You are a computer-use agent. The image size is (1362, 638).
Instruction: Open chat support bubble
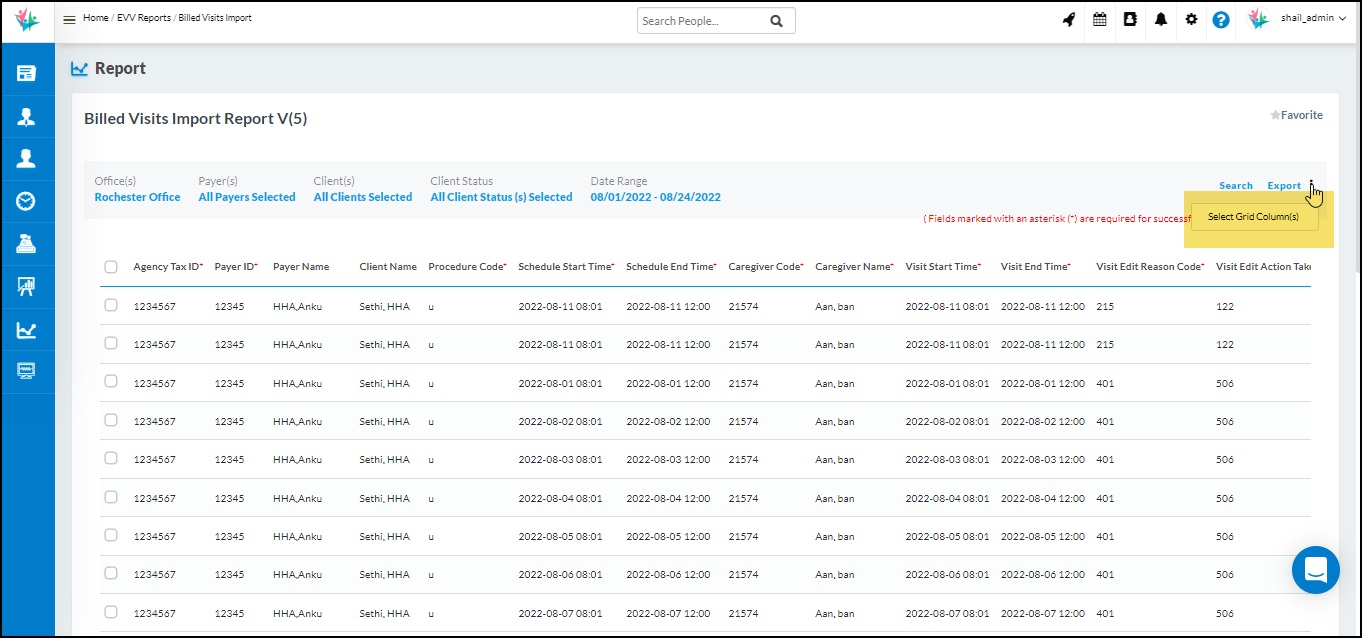click(x=1315, y=570)
